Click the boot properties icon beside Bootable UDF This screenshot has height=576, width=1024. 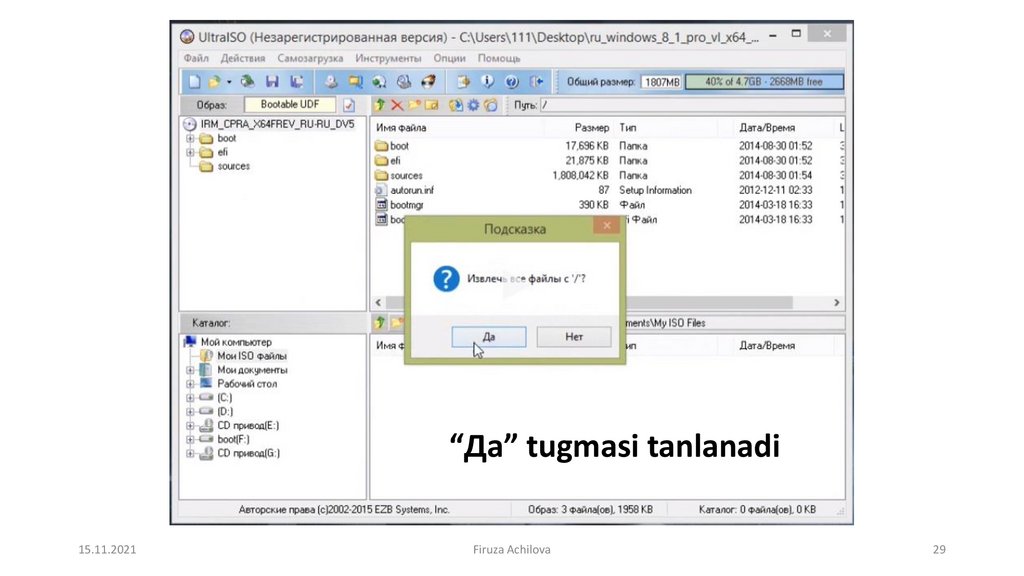349,105
